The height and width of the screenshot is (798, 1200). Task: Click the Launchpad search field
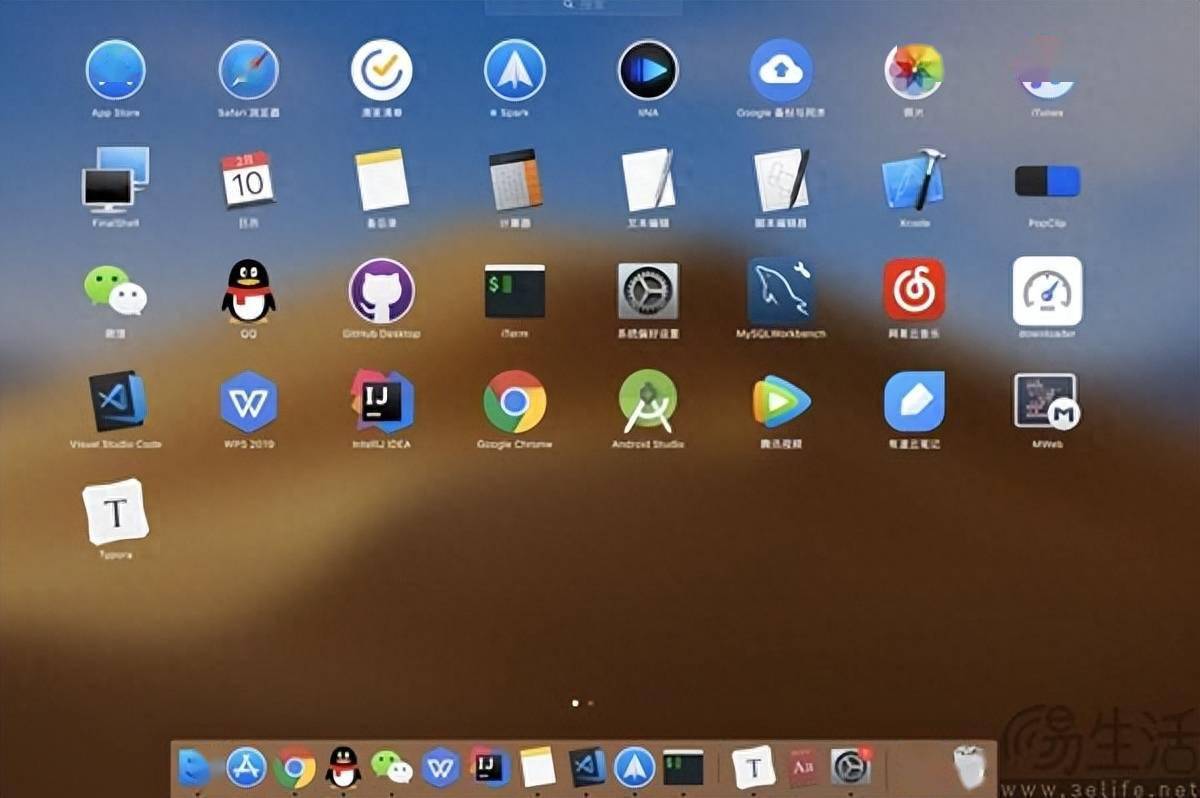pyautogui.click(x=583, y=5)
